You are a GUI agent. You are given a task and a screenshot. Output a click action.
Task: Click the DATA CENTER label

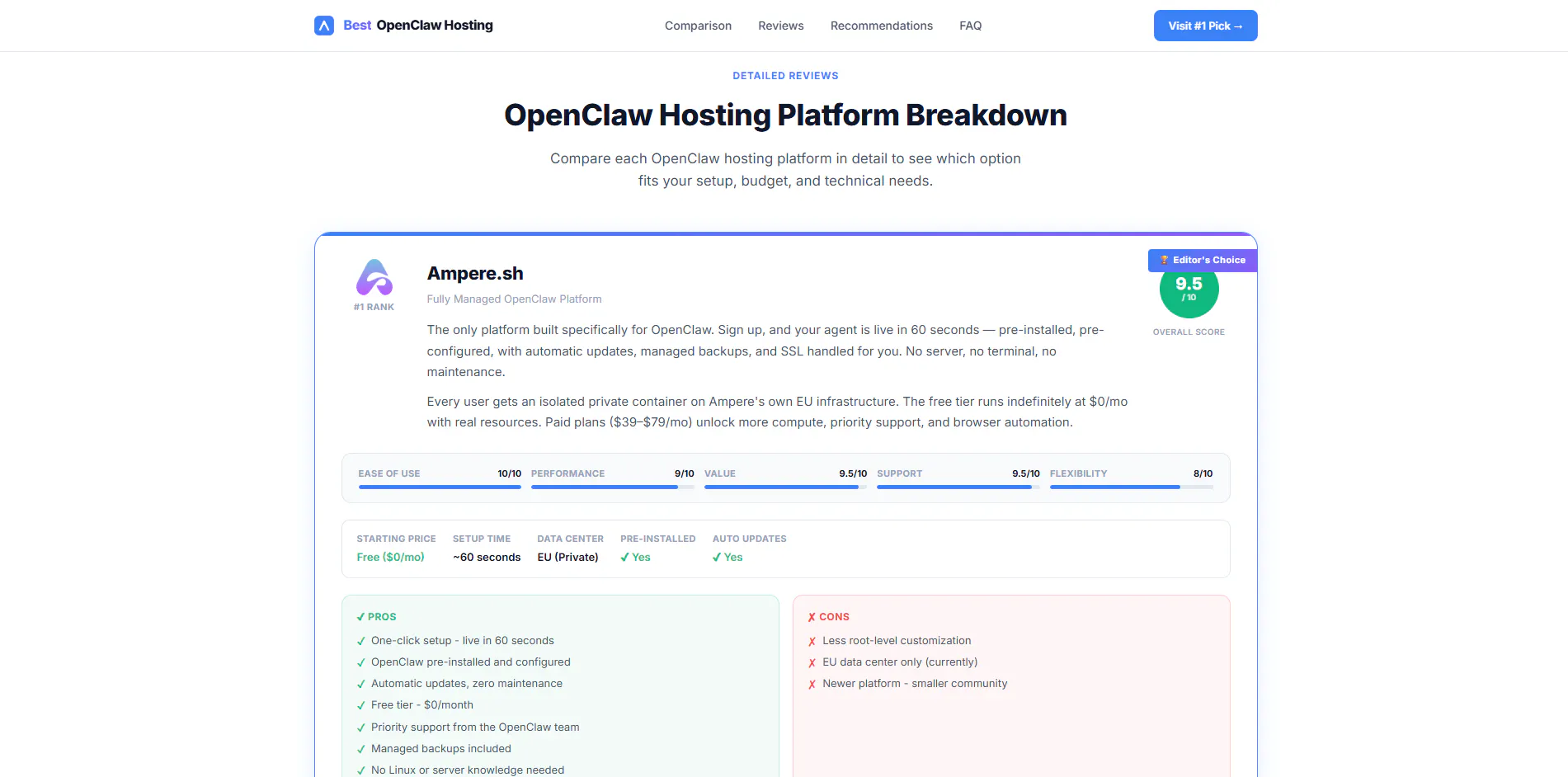pyautogui.click(x=571, y=539)
